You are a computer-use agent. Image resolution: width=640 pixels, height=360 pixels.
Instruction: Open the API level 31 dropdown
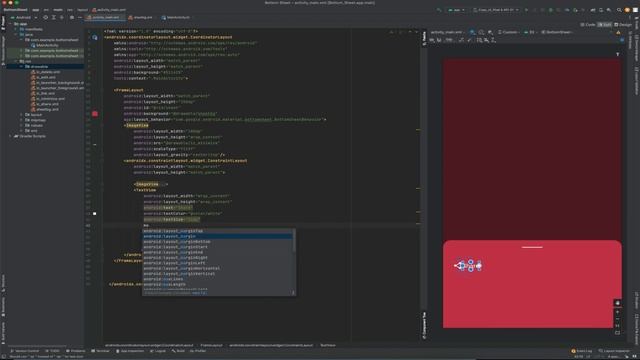(530, 32)
